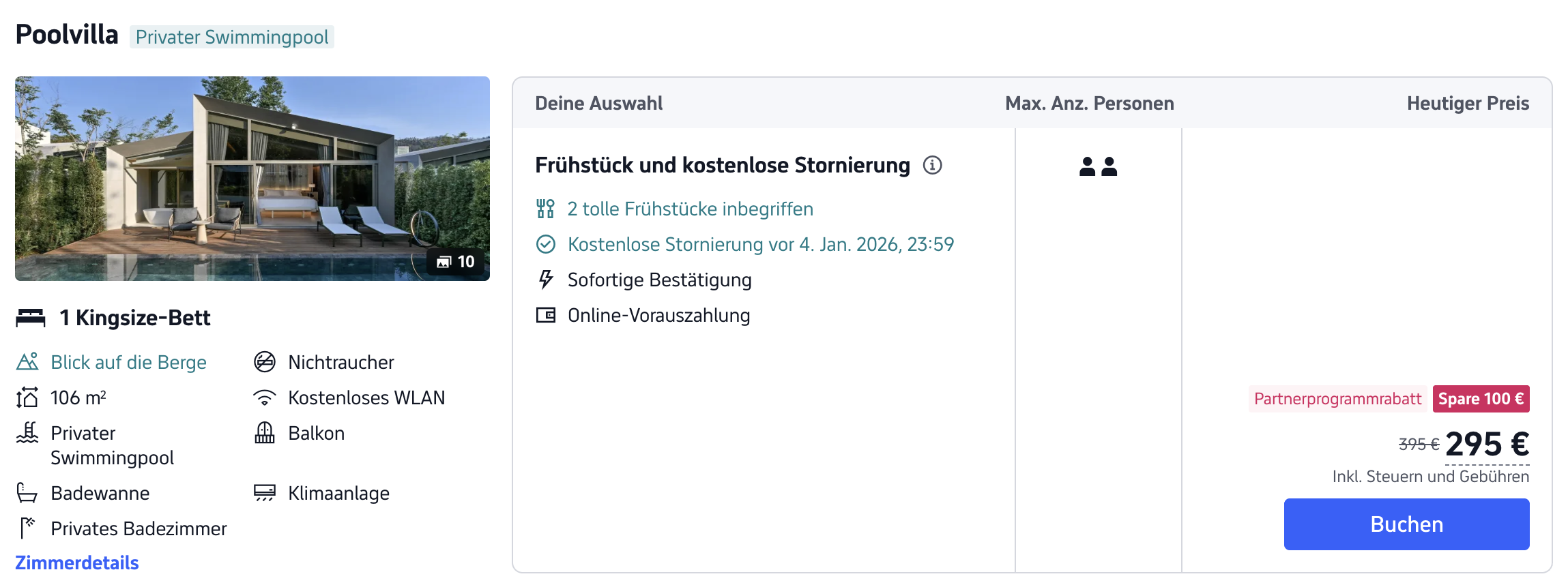This screenshot has height=585, width=1568.
Task: Click the Balkon balcony icon
Action: tap(265, 433)
